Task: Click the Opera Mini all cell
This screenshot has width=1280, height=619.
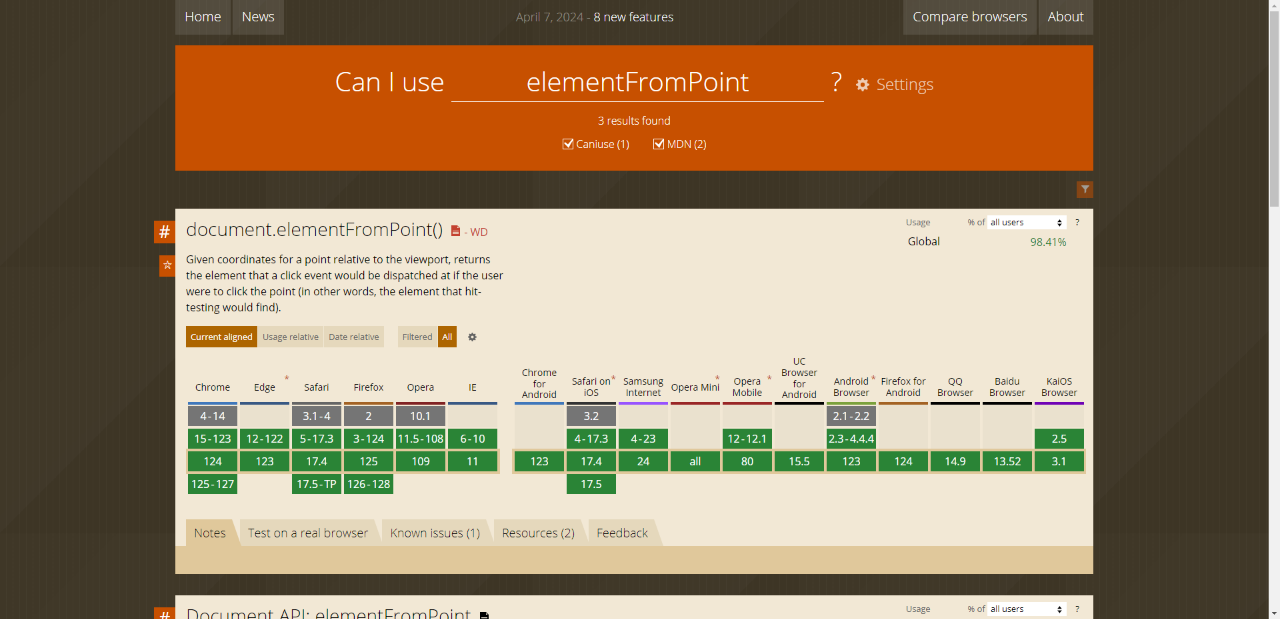Action: point(695,462)
